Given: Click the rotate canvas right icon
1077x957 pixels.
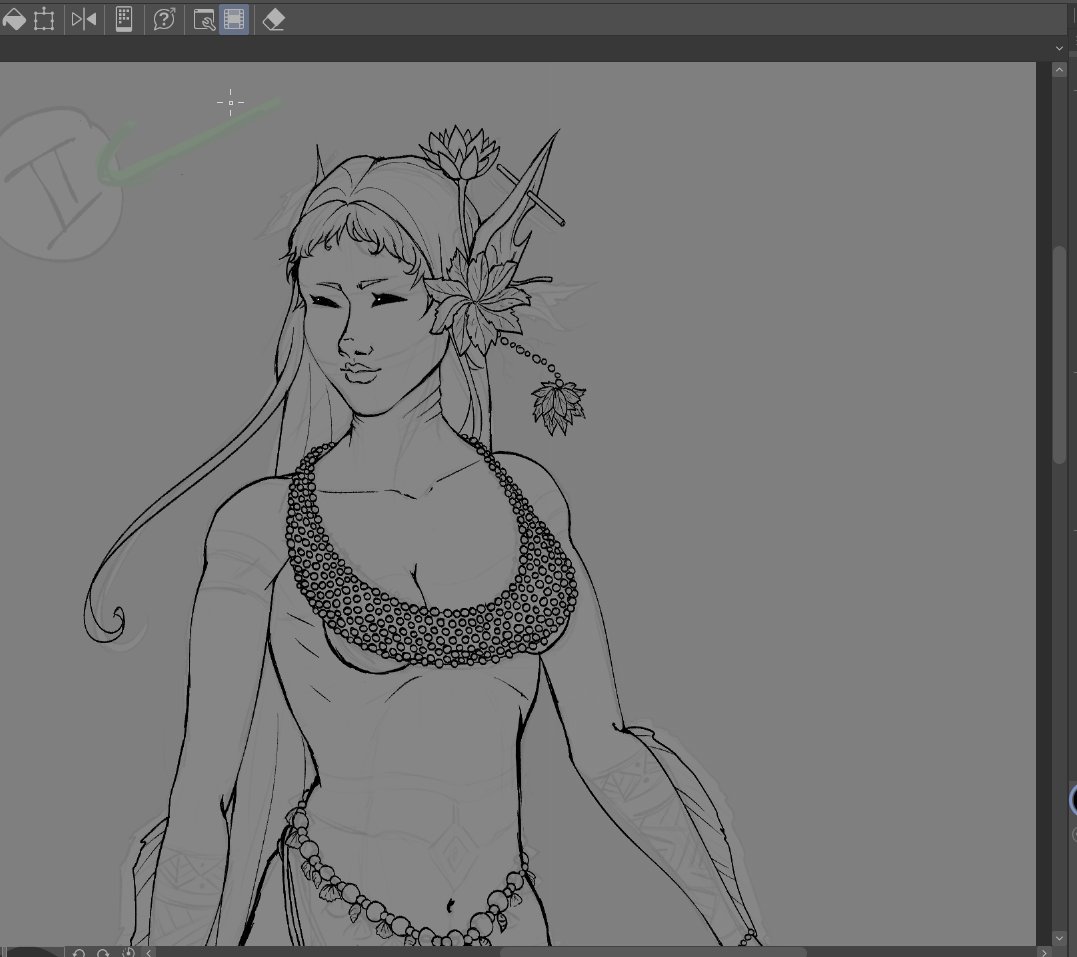Looking at the screenshot, I should click(x=103, y=952).
